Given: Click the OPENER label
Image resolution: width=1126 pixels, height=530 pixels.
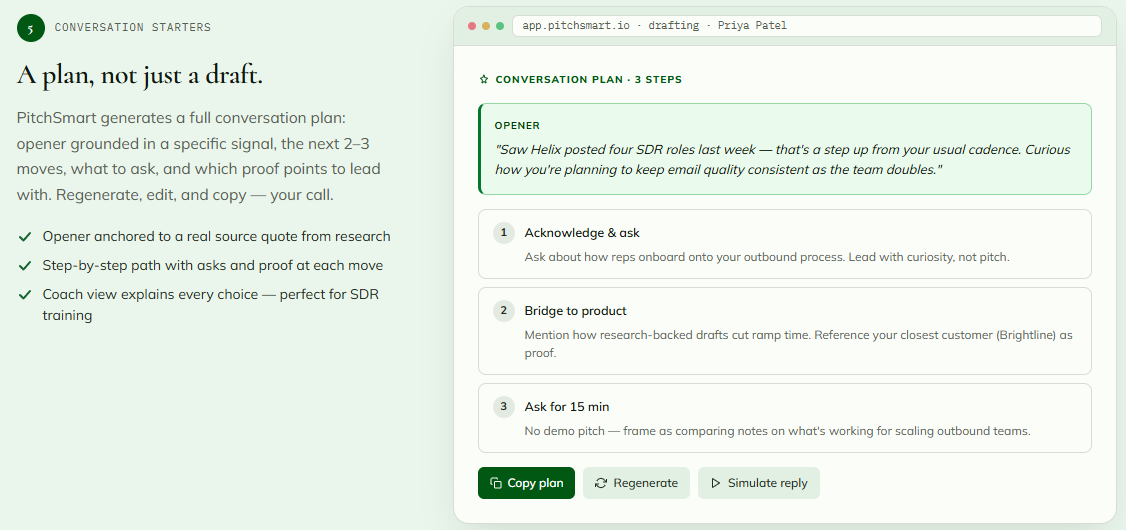Looking at the screenshot, I should pyautogui.click(x=517, y=126).
